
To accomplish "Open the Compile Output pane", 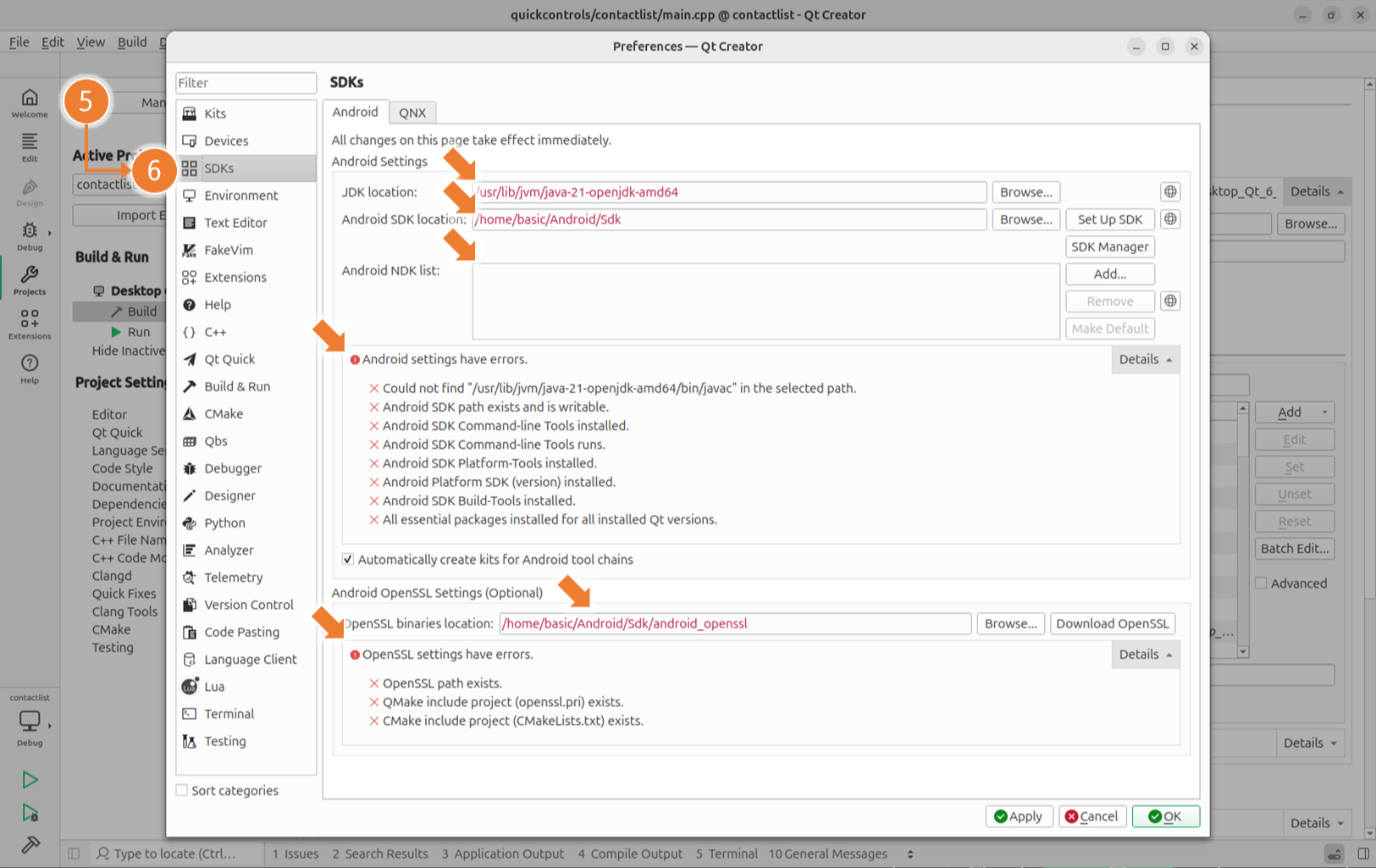I will tap(630, 854).
